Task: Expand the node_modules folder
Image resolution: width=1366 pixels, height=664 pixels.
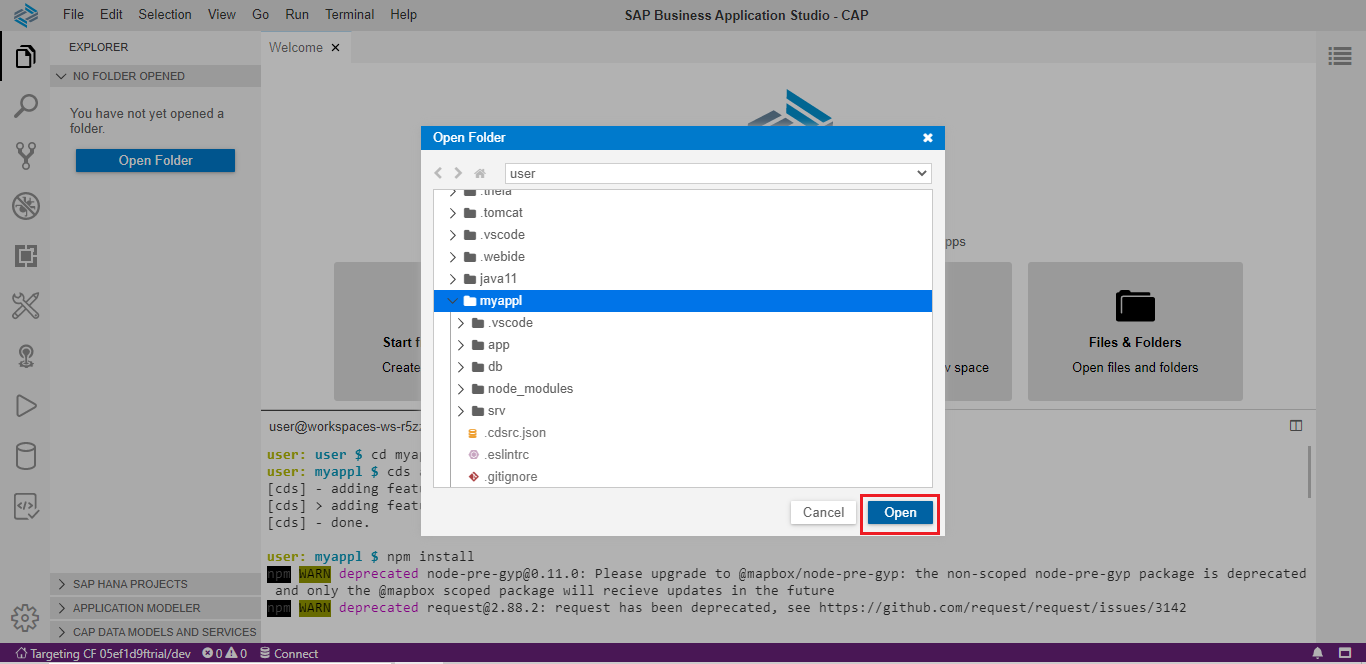Action: (461, 389)
